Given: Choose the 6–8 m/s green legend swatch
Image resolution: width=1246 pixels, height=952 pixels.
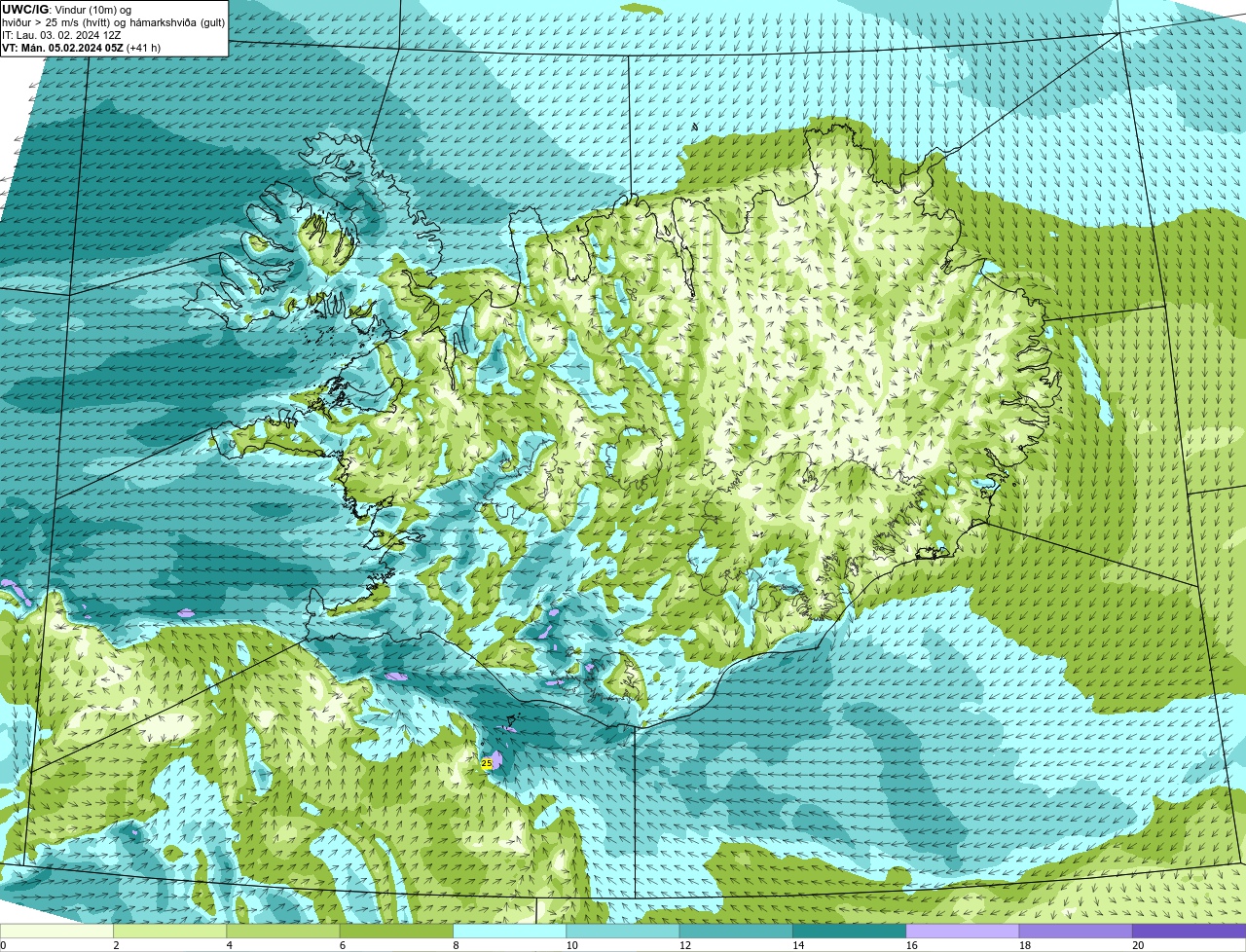Looking at the screenshot, I should [x=397, y=932].
